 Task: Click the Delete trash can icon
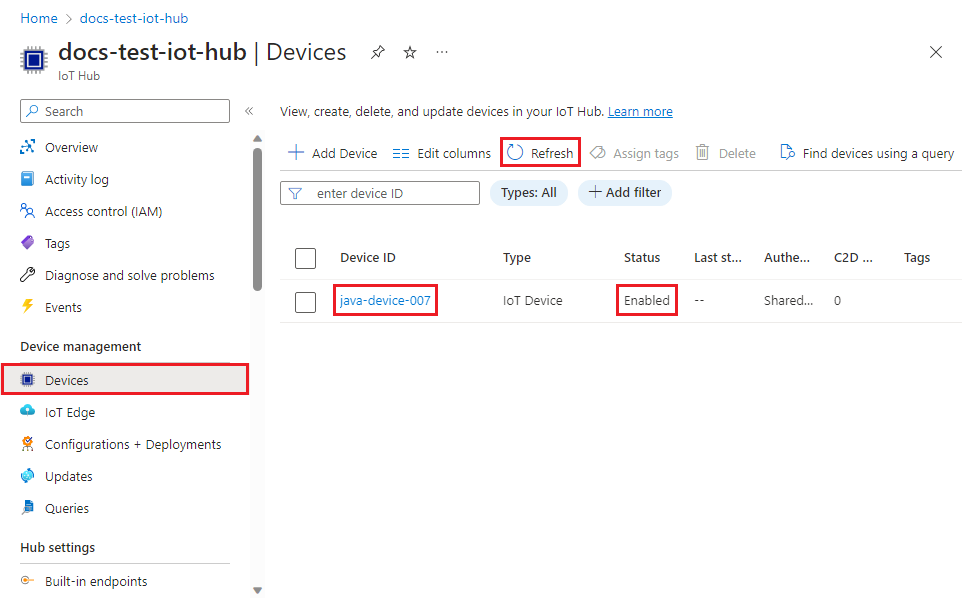(x=702, y=152)
